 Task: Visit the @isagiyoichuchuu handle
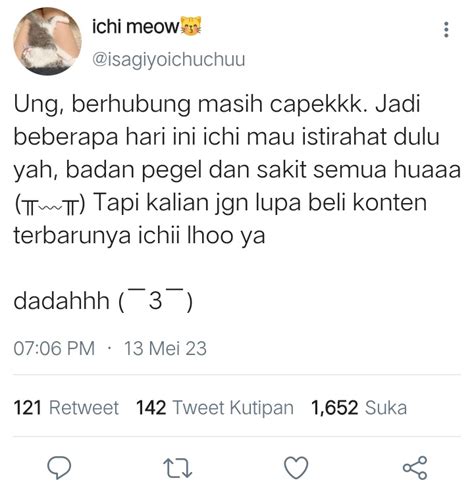point(168,60)
